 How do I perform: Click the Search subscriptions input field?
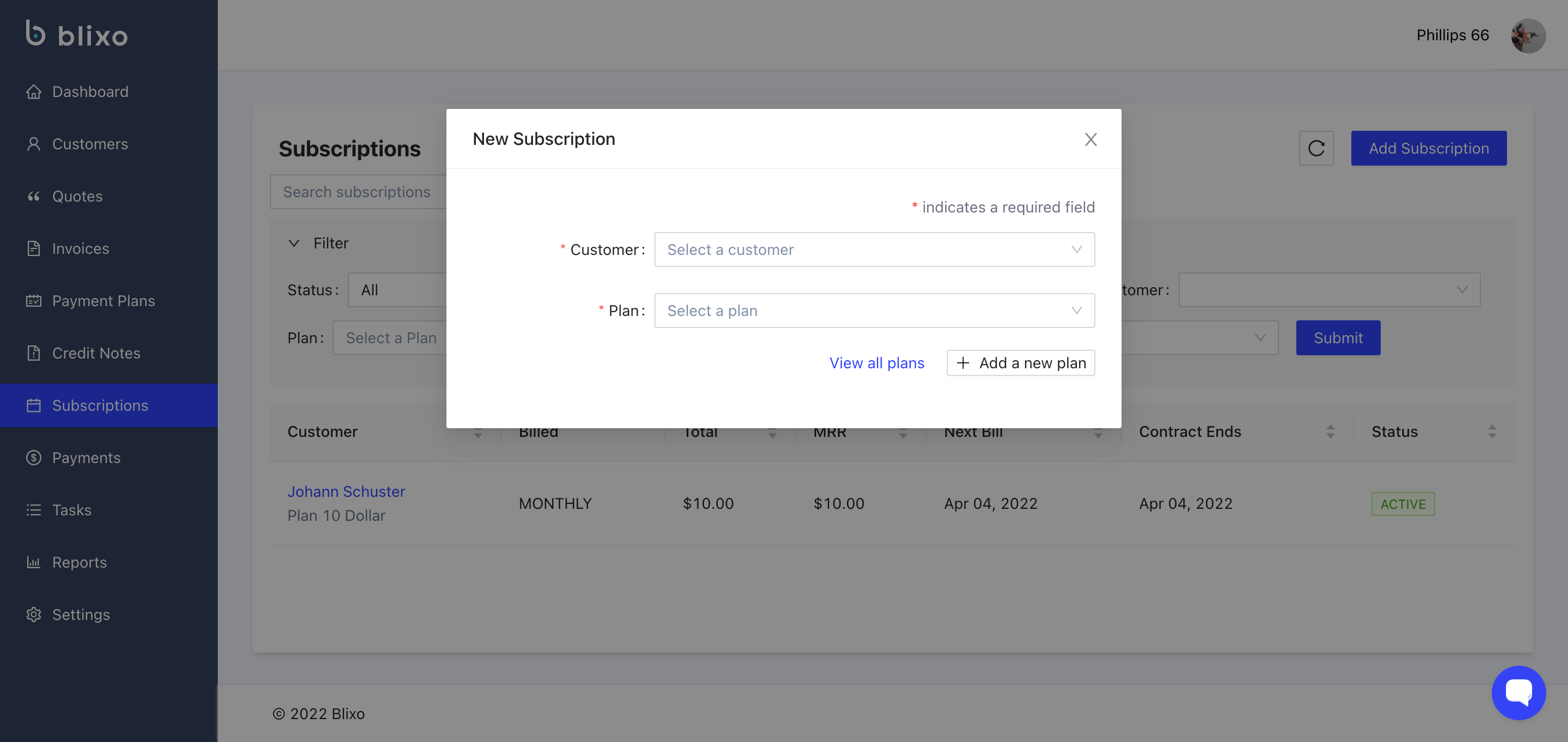(358, 192)
